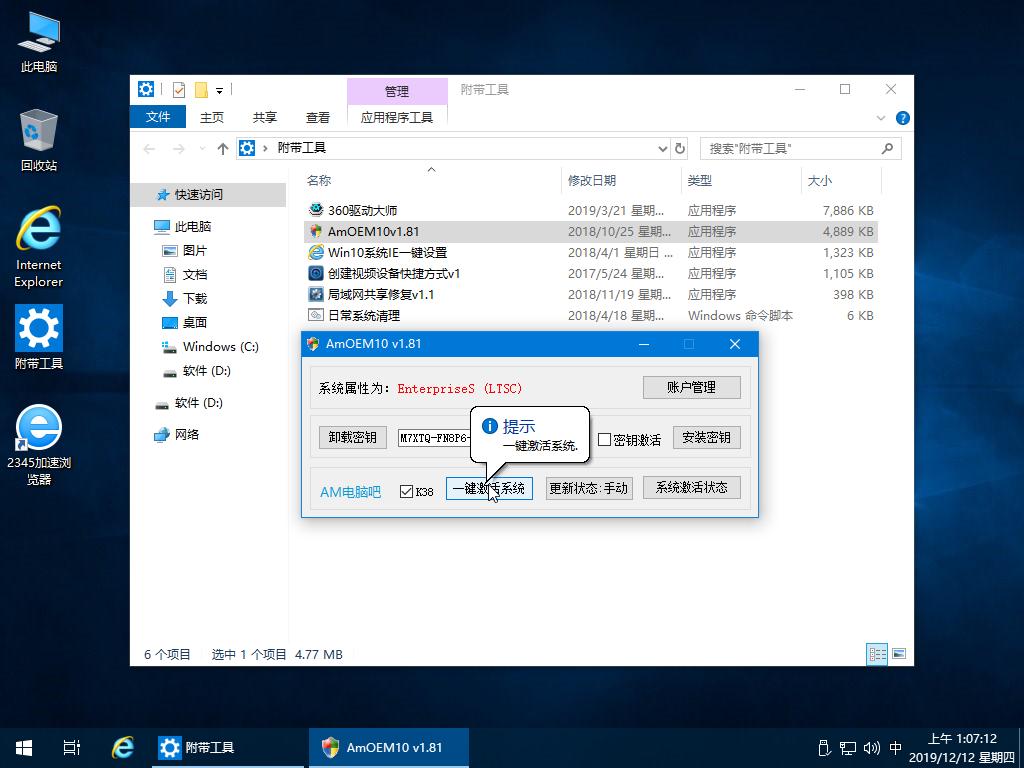Click the new folder quick-access toolbar icon
Image resolution: width=1024 pixels, height=768 pixels.
201,89
